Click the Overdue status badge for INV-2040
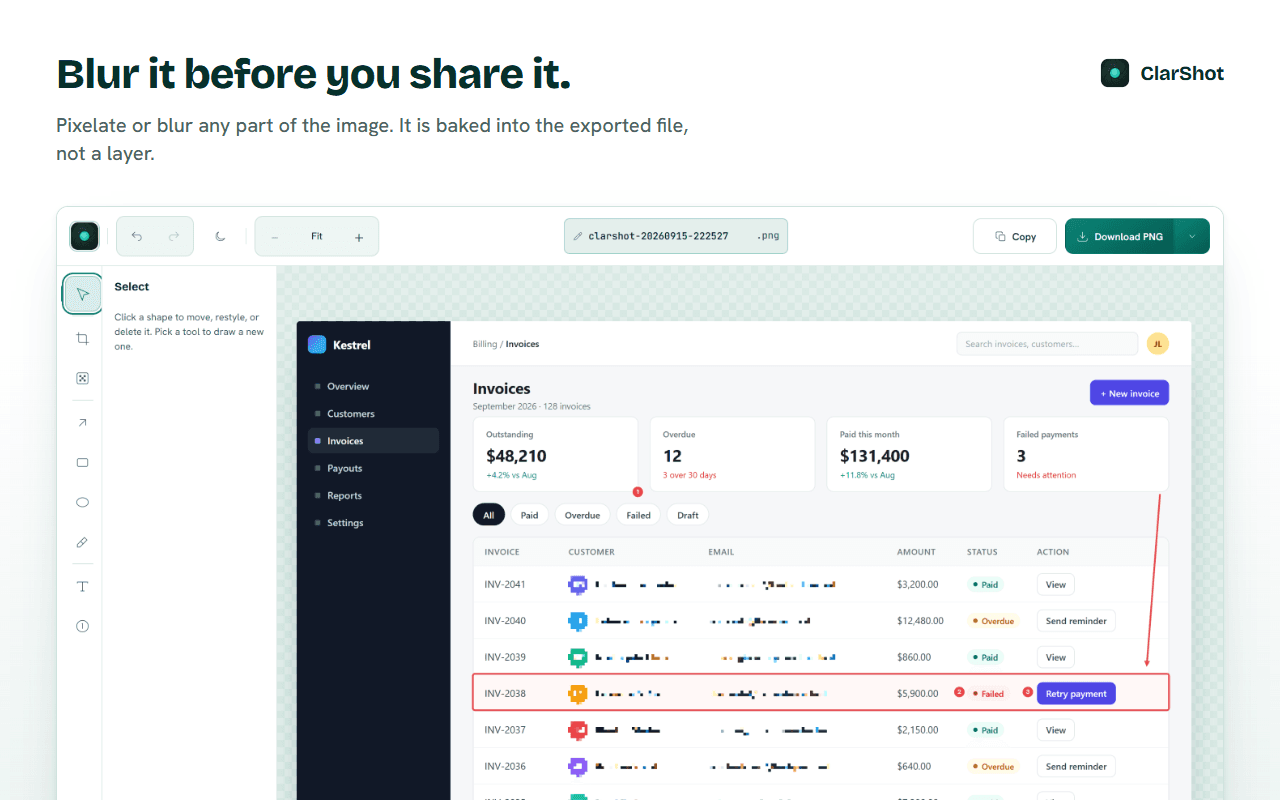This screenshot has width=1280, height=800. (993, 621)
